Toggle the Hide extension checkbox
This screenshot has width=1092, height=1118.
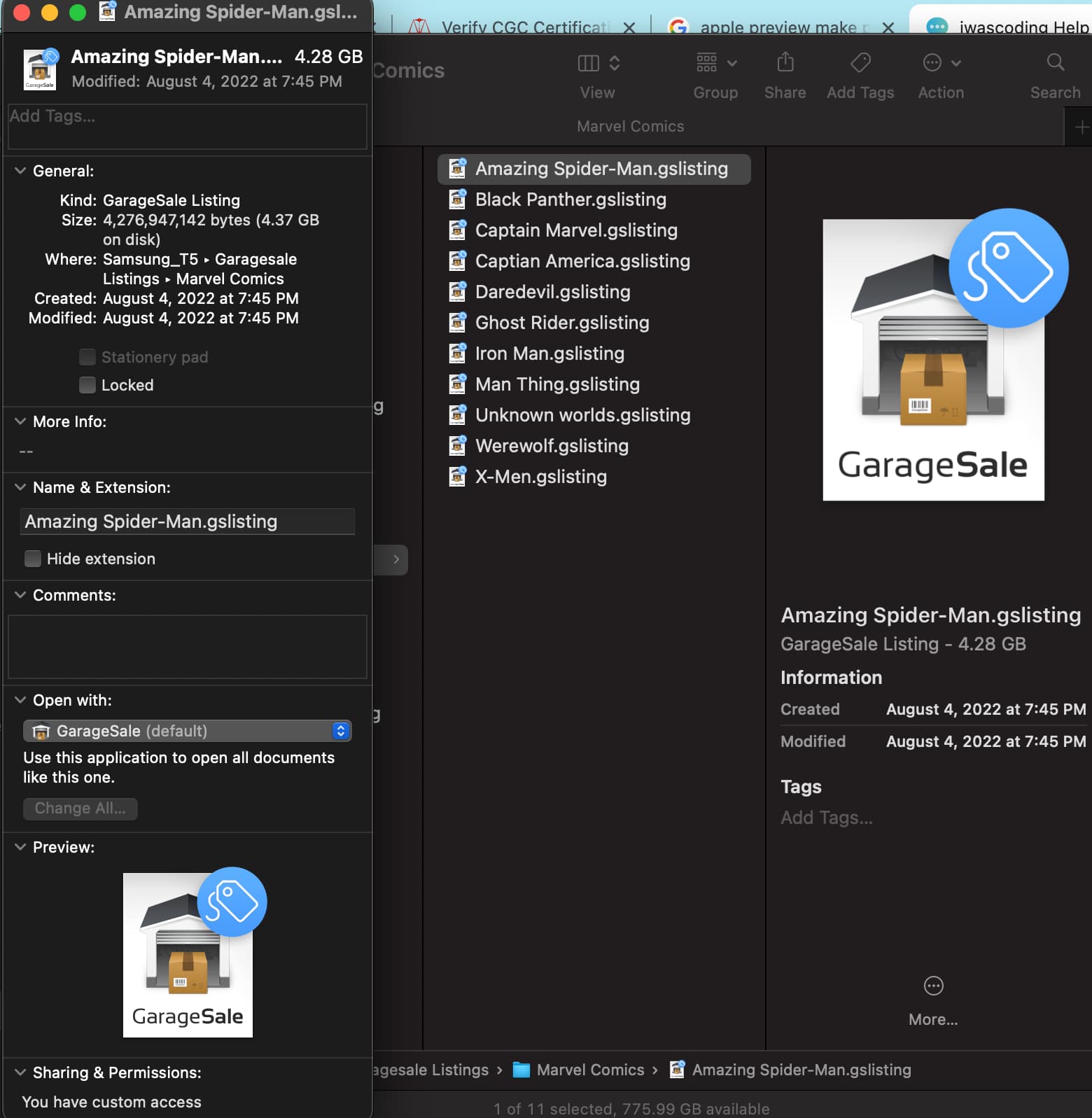point(33,559)
